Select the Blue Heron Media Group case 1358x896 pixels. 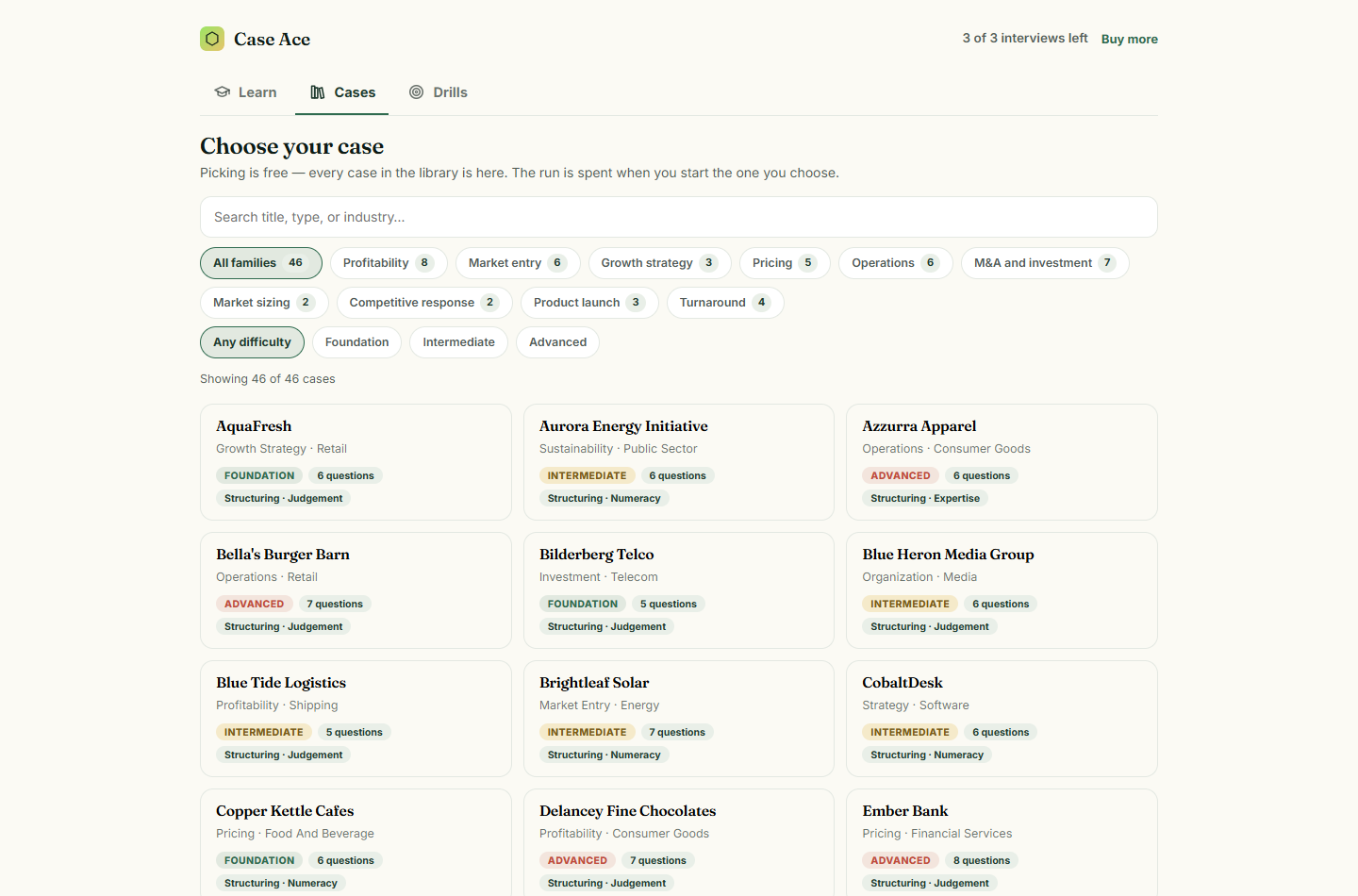[x=1002, y=590]
